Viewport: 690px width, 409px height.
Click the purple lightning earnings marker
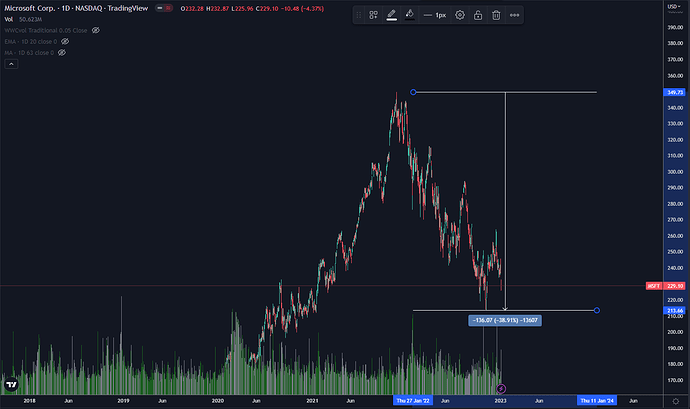pyautogui.click(x=501, y=389)
